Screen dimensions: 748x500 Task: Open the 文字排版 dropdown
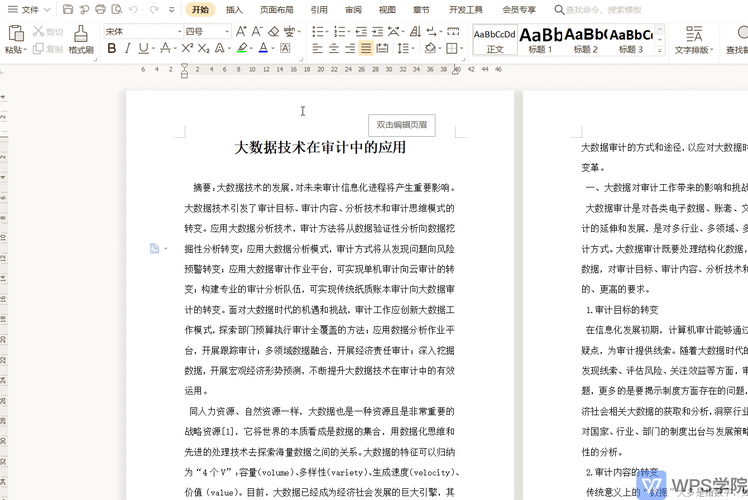click(x=694, y=40)
